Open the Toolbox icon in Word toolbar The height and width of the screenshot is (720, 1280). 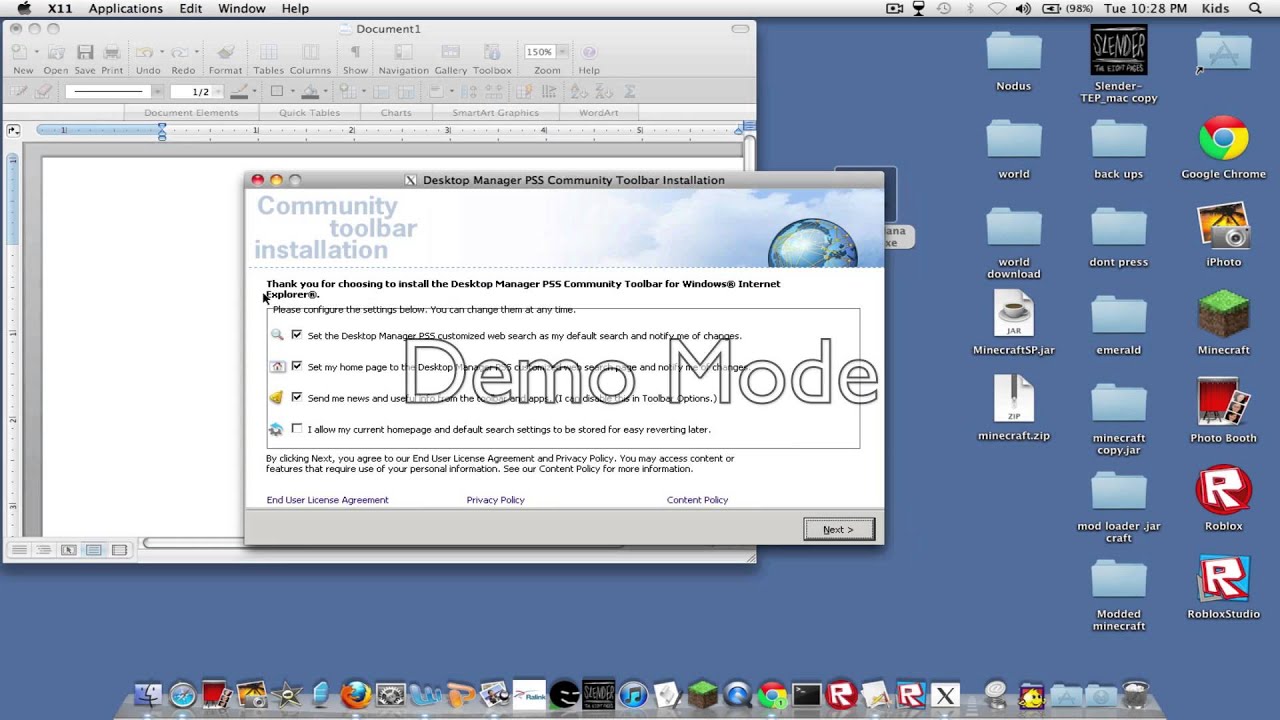tap(492, 52)
